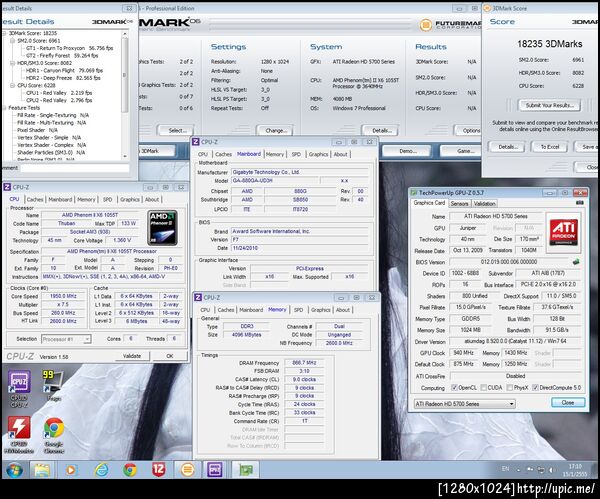Toggle the PhysX checkbox in GPU-Z
The width and height of the screenshot is (600, 499).
pos(507,387)
